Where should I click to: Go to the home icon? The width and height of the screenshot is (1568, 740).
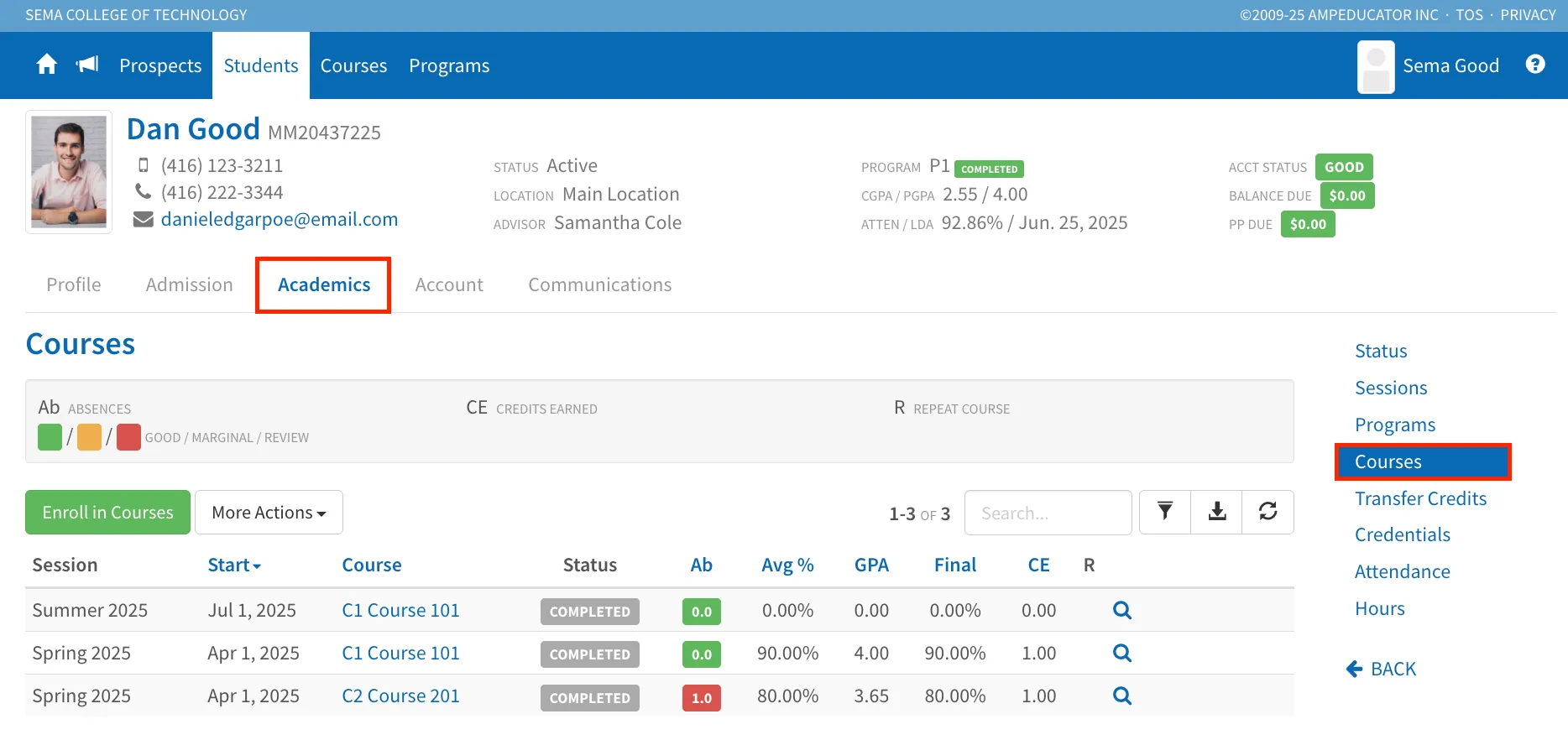47,65
